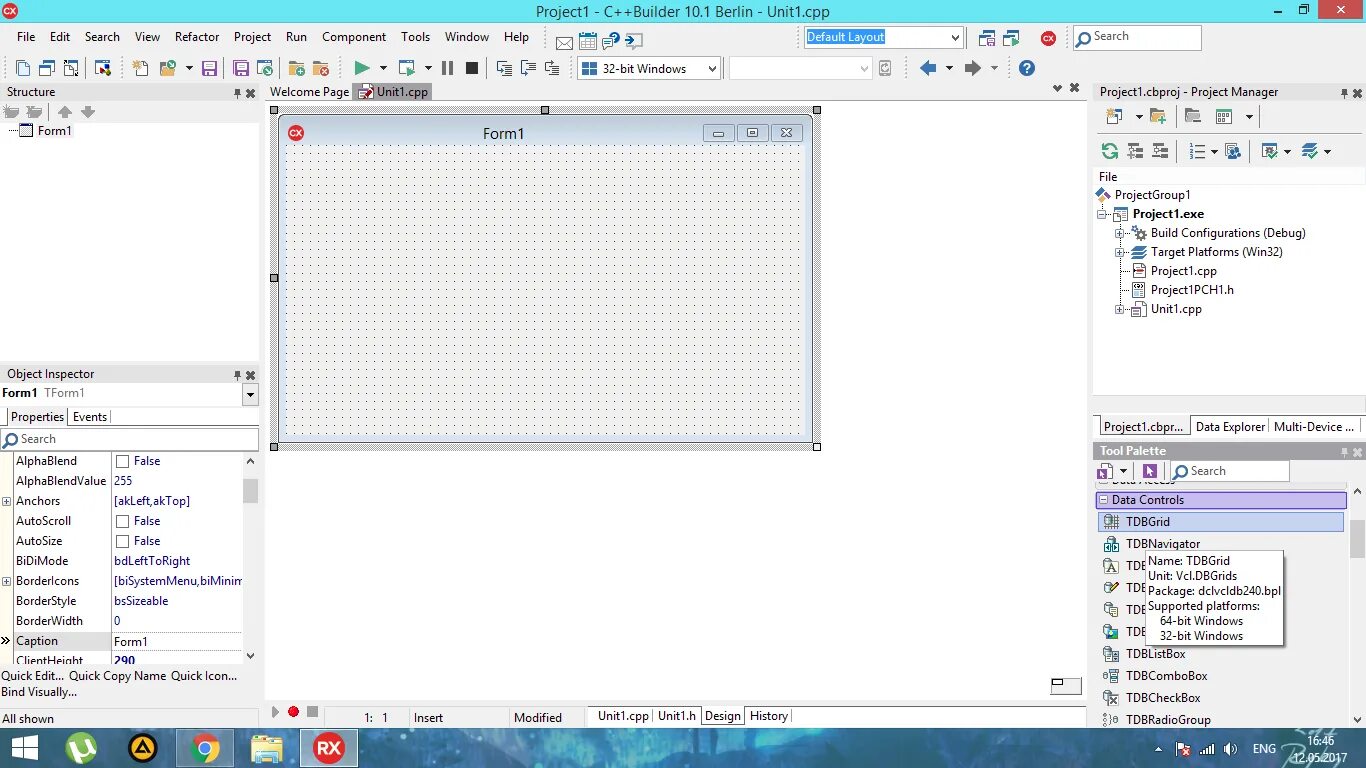Expand the Build Configurations (Debug) node
The height and width of the screenshot is (768, 1366).
click(x=1120, y=233)
